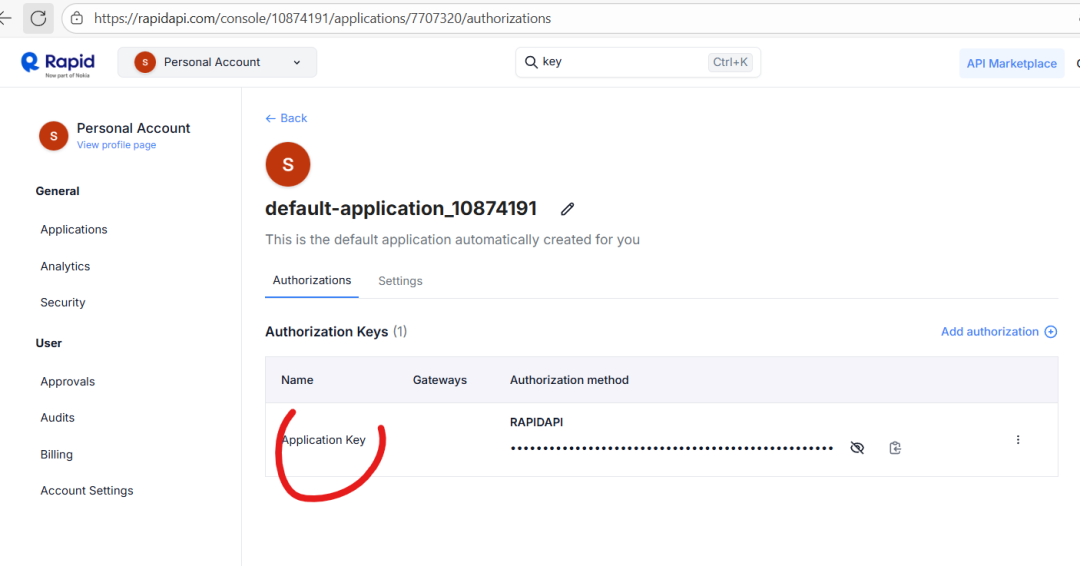
Task: Click the View profile page link
Action: pos(116,145)
